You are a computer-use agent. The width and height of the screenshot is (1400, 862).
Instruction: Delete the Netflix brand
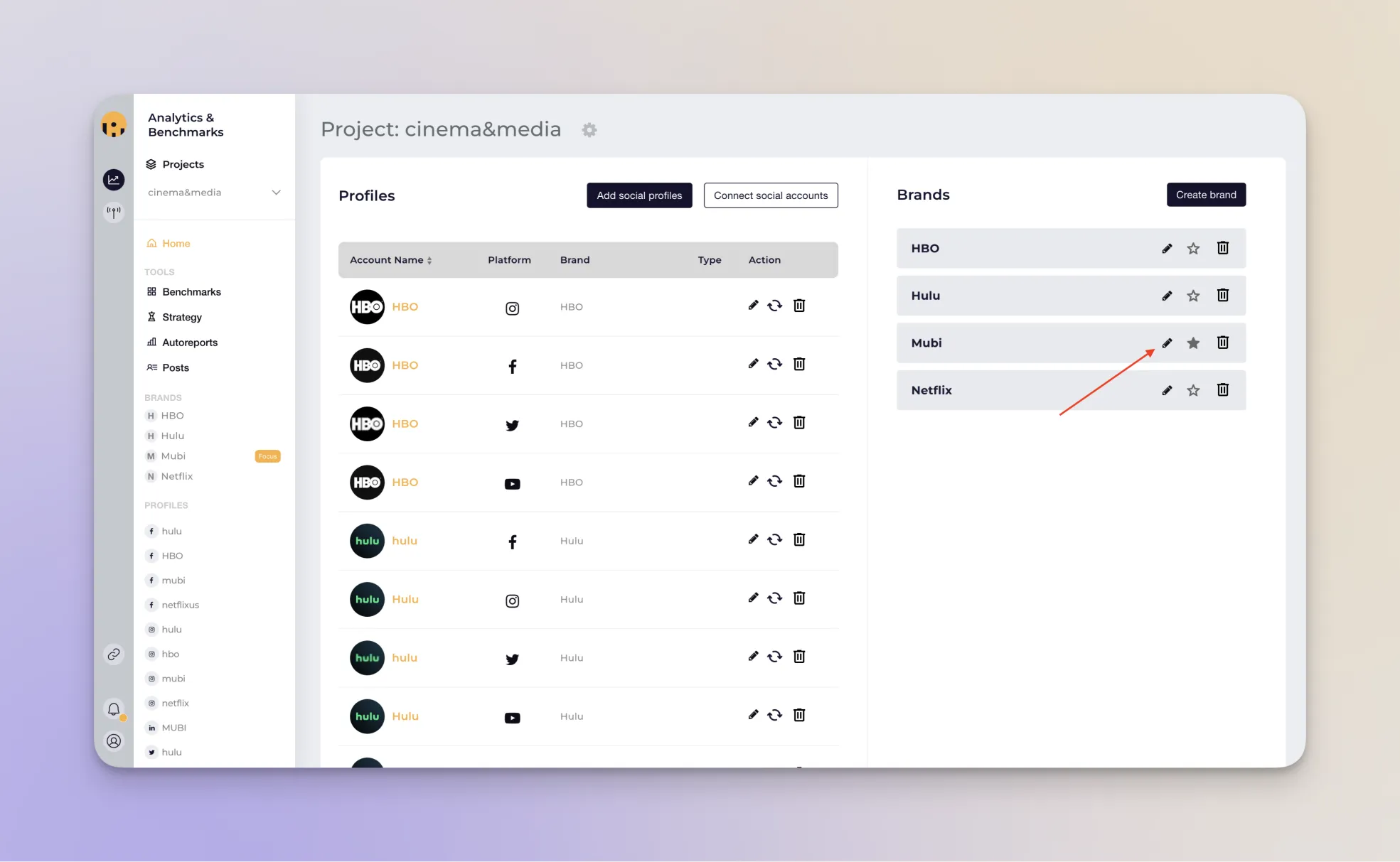tap(1223, 389)
